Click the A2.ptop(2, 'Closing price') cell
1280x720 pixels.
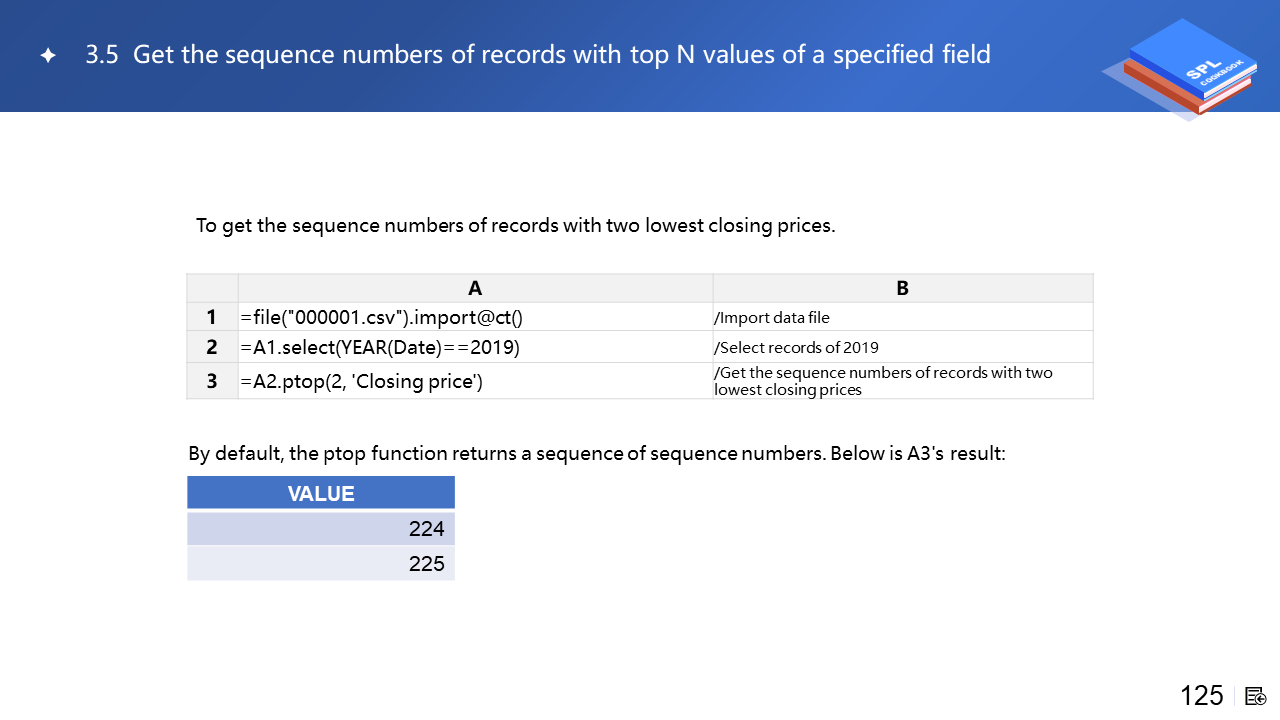362,381
